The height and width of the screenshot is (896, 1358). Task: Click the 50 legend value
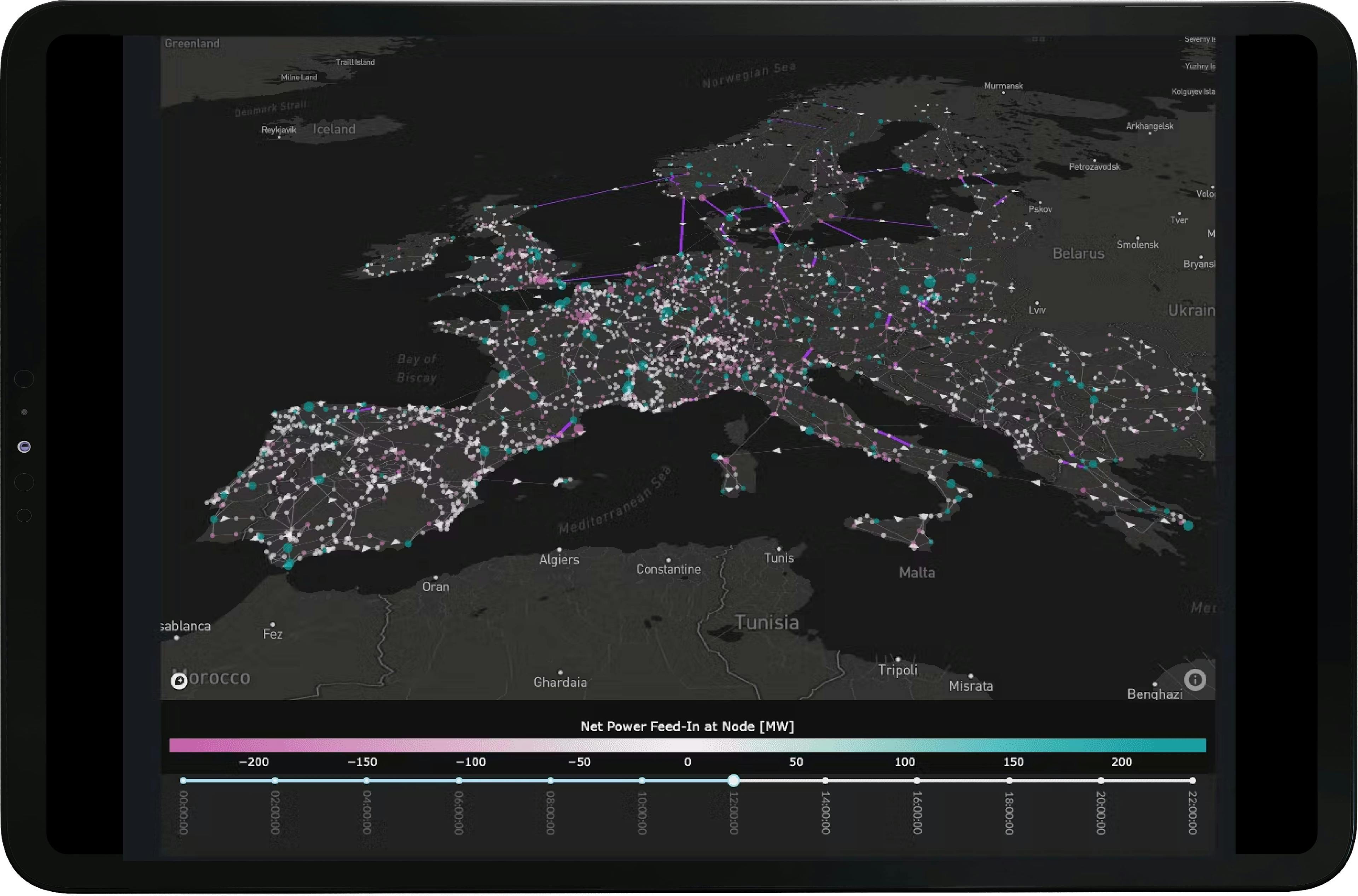click(796, 762)
